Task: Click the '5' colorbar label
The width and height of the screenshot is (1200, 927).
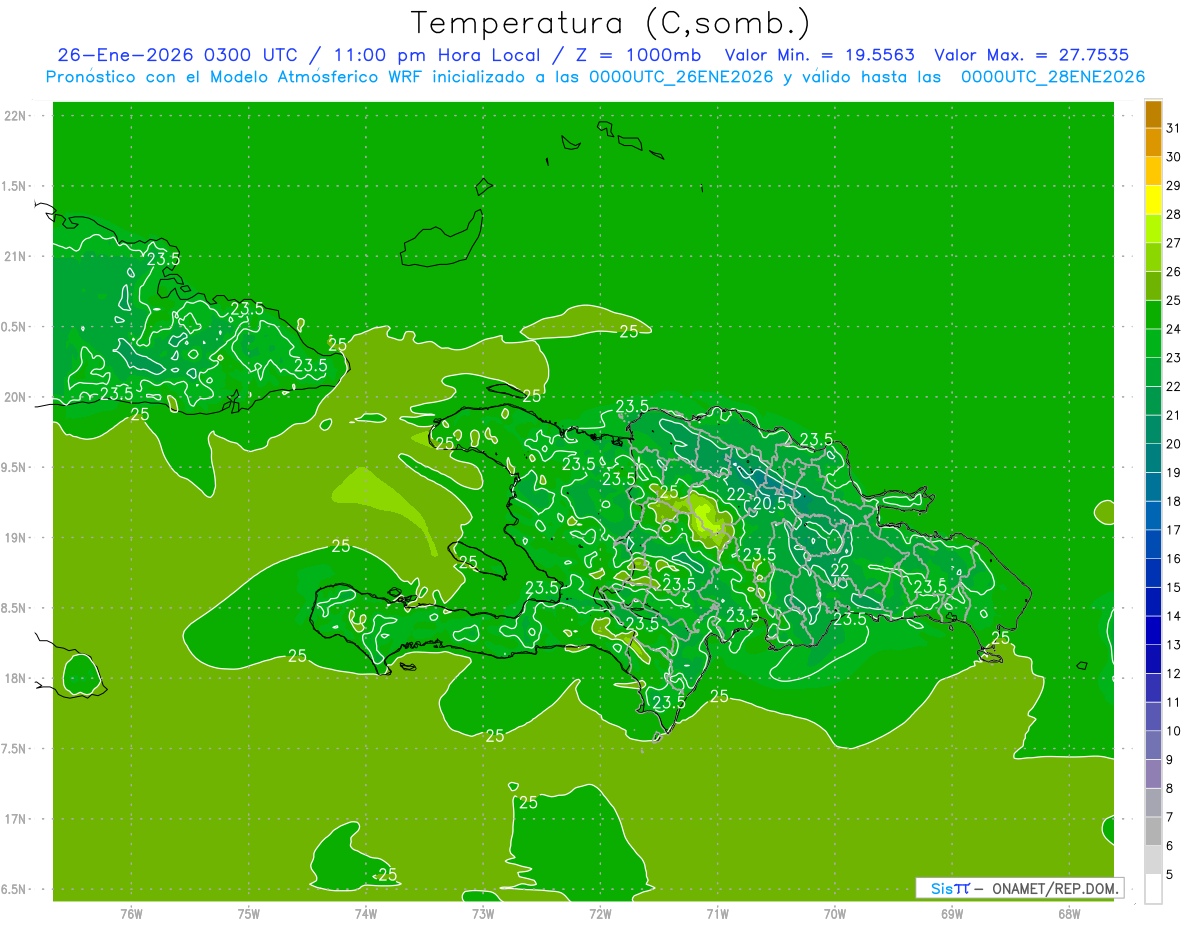Action: (x=1170, y=874)
